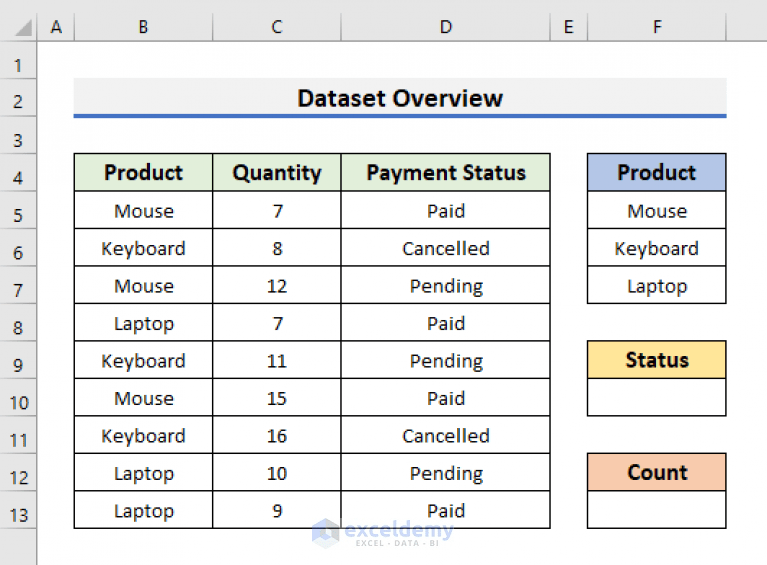Click the Select All corner triangle
The height and width of the screenshot is (565, 767).
click(x=23, y=27)
